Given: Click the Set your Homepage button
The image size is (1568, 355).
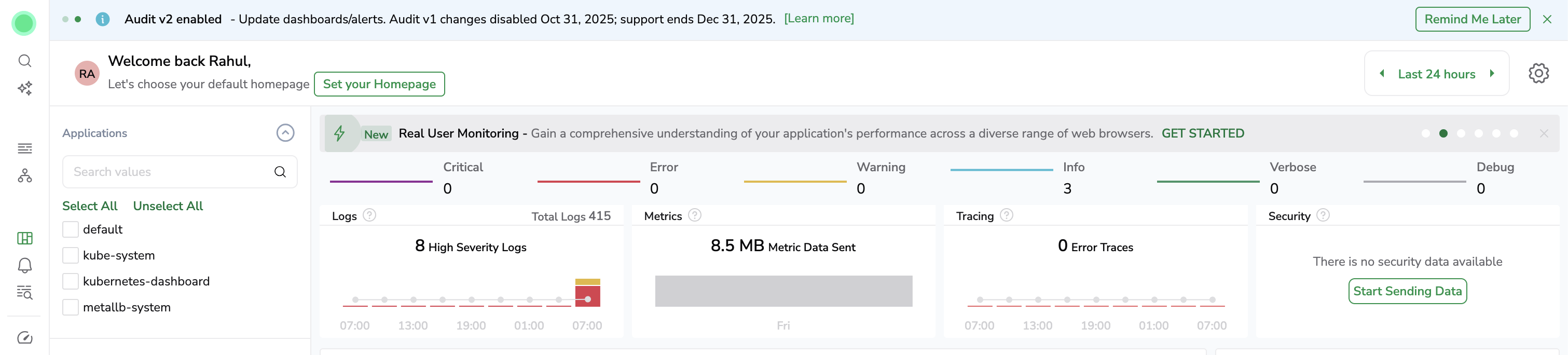Looking at the screenshot, I should [379, 84].
